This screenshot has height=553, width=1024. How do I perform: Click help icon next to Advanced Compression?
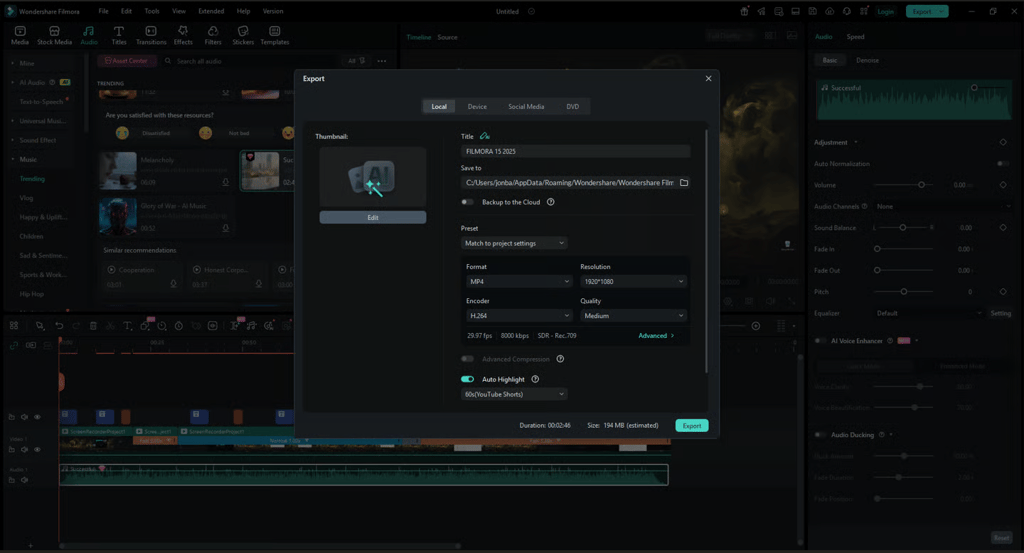click(x=560, y=359)
